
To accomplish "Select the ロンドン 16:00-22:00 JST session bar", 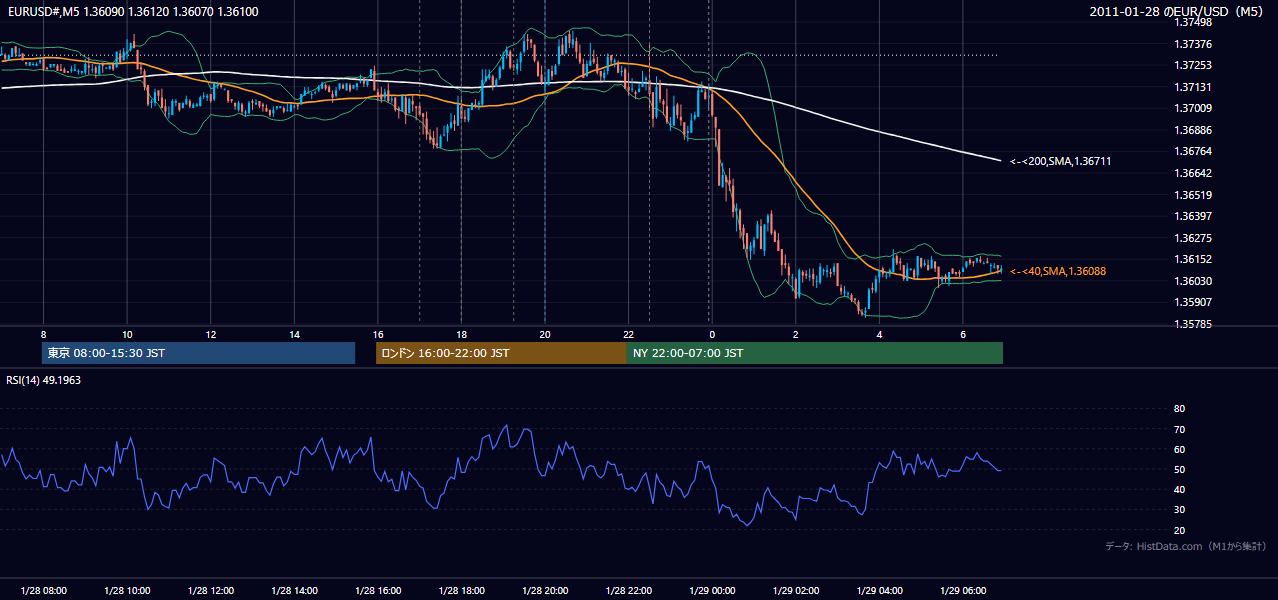I will [x=501, y=353].
